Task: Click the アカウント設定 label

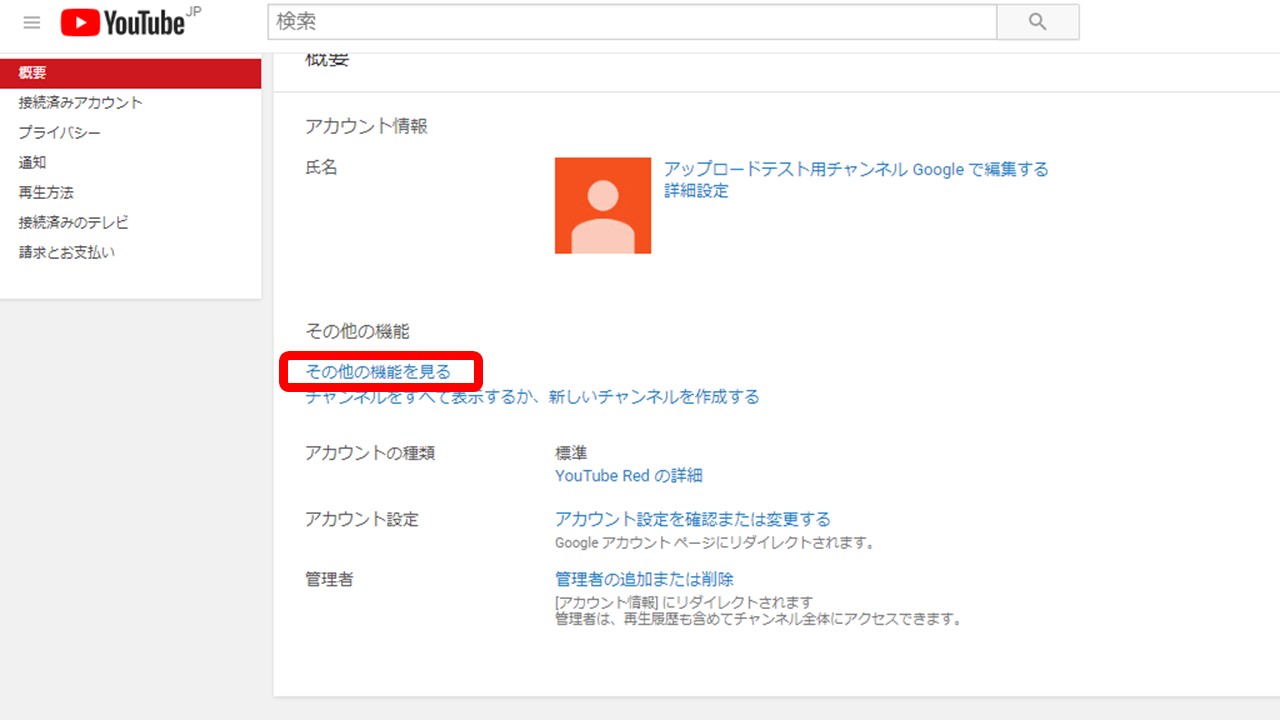Action: point(362,519)
